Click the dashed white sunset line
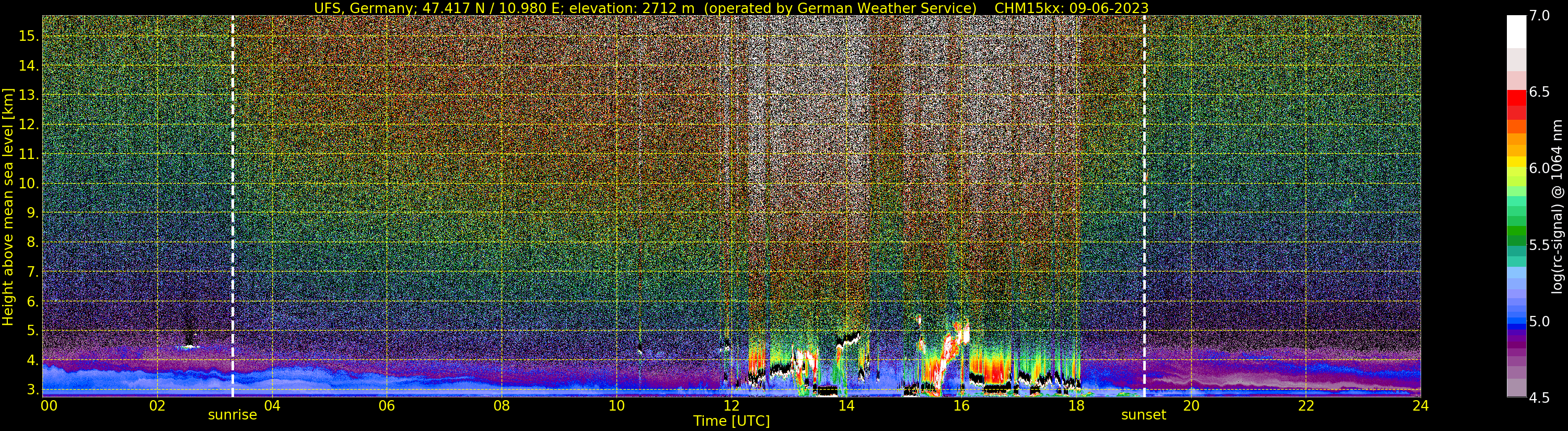The image size is (1568, 431). tap(1144, 206)
